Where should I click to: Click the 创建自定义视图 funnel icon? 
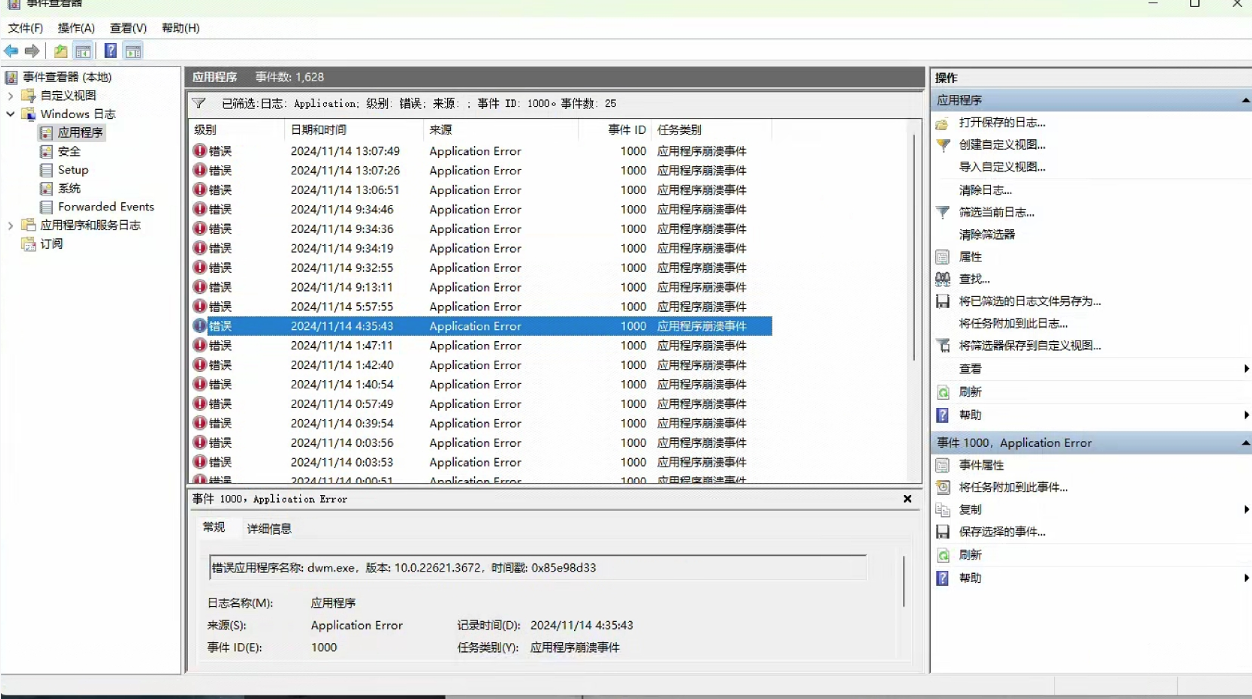pos(942,145)
